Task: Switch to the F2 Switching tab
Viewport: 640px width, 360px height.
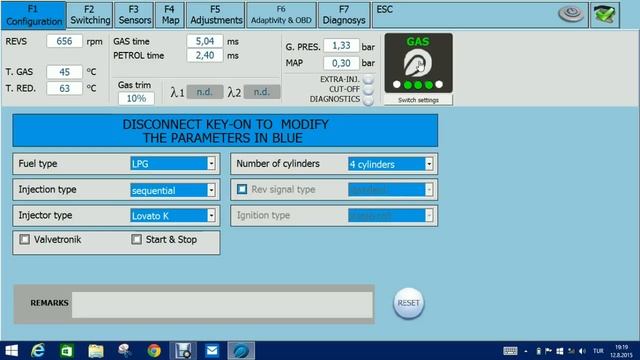Action: point(90,15)
